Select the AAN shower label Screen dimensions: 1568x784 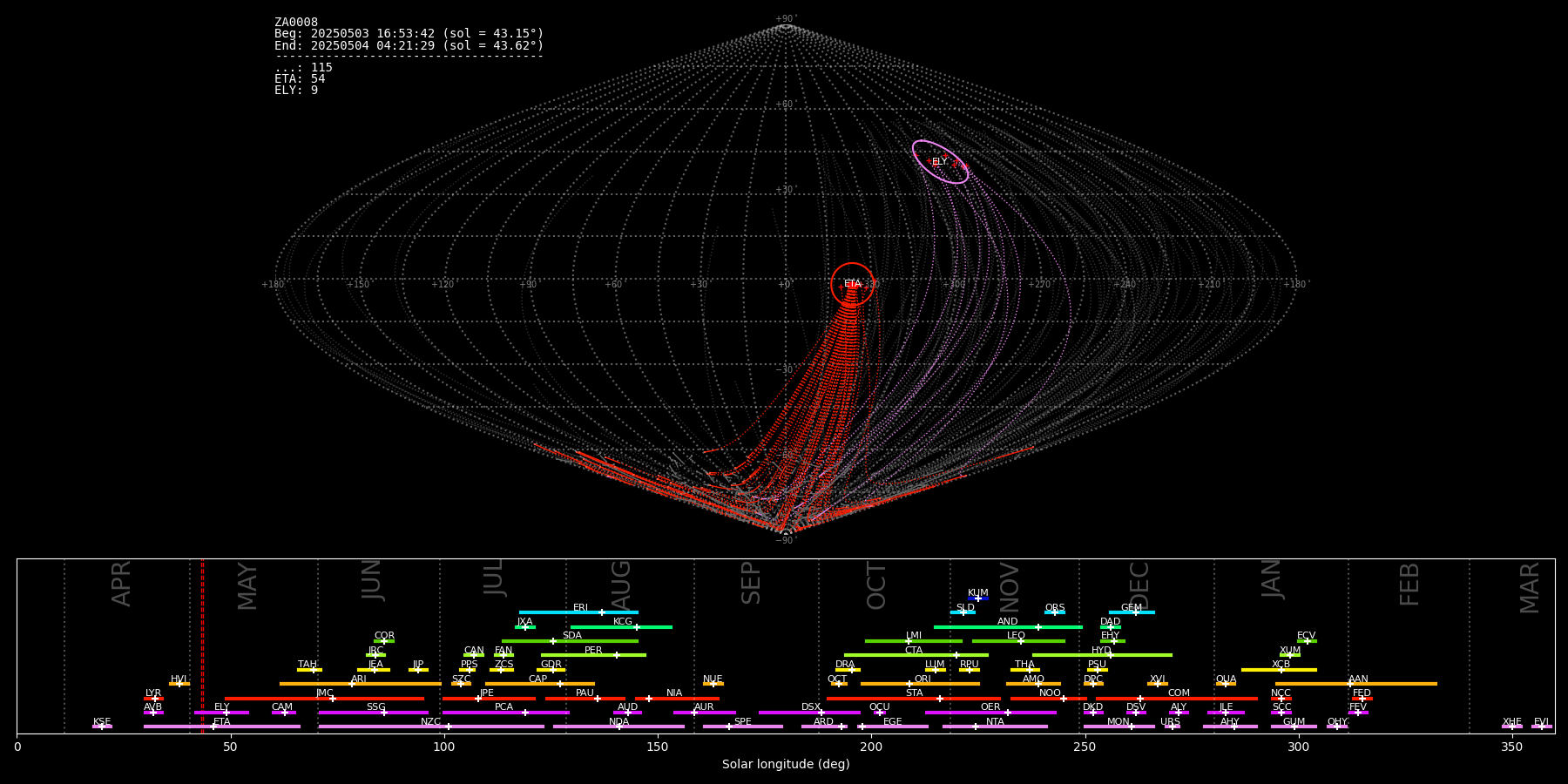1359,679
